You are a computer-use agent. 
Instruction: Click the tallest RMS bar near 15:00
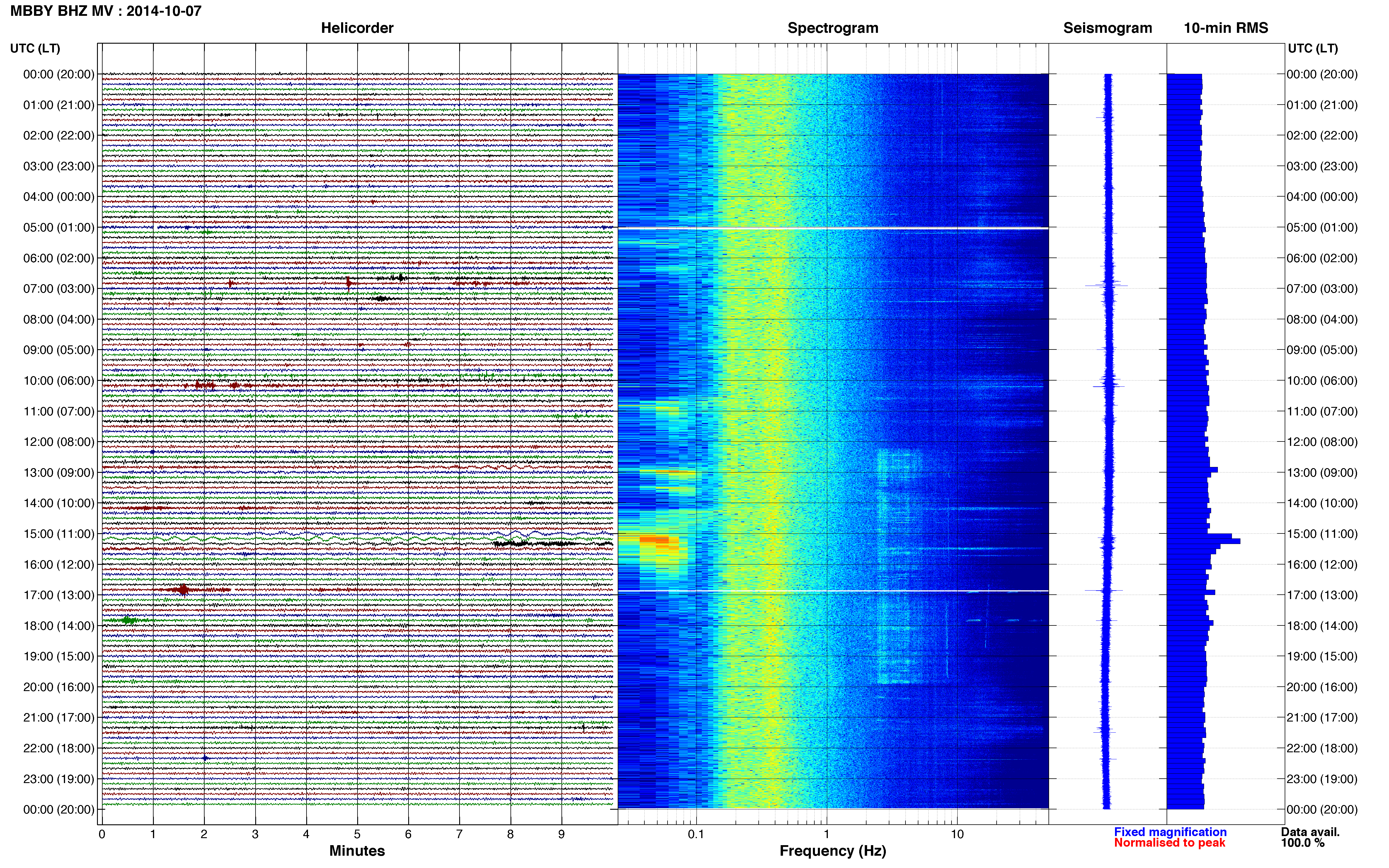tap(1204, 541)
